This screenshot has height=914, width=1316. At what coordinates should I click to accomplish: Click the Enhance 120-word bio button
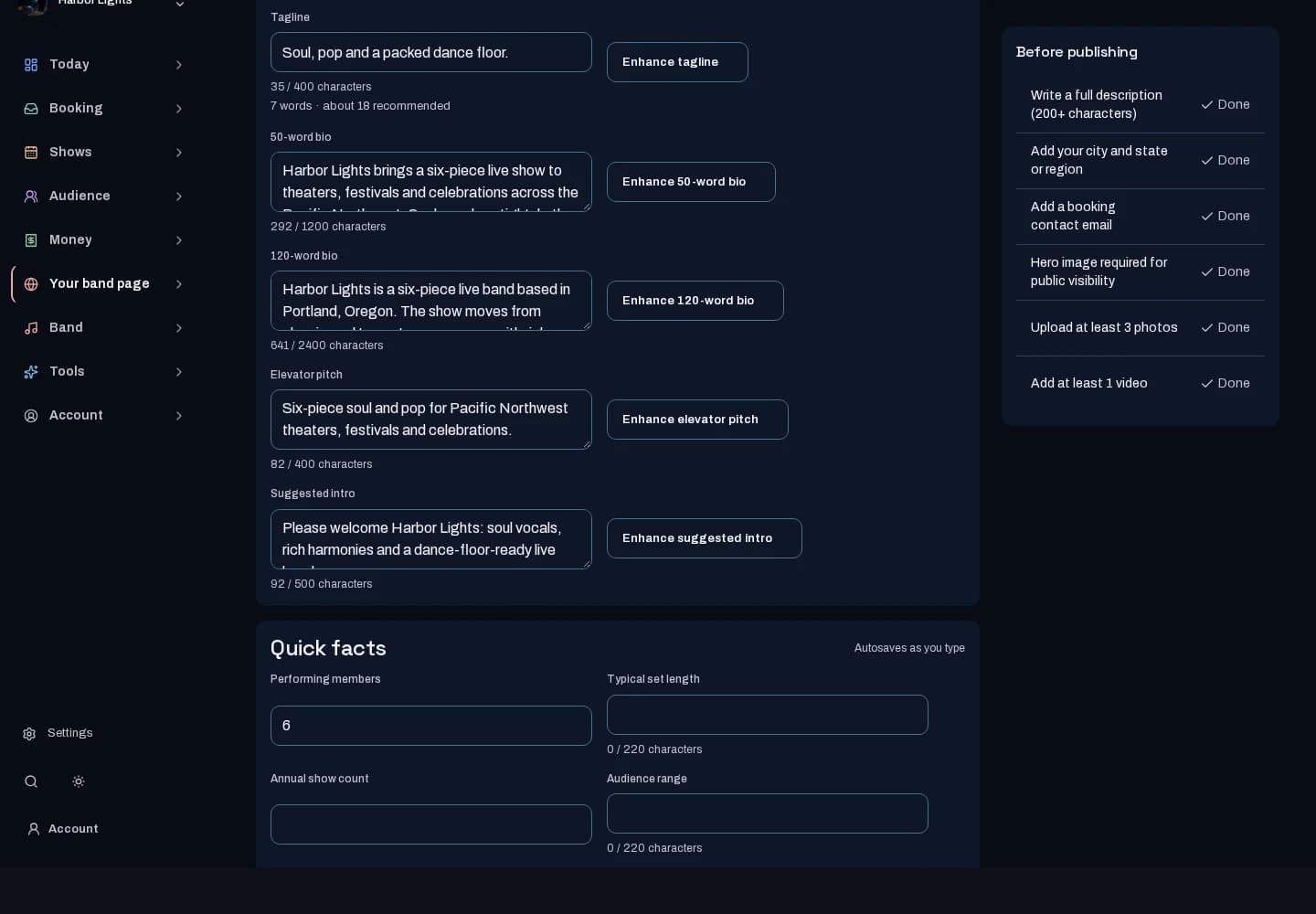[695, 301]
